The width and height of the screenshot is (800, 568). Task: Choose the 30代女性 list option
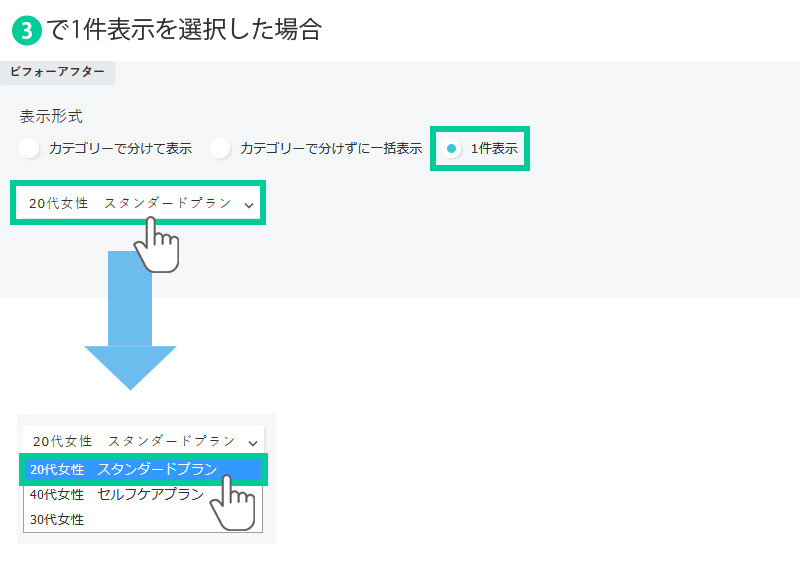click(58, 519)
